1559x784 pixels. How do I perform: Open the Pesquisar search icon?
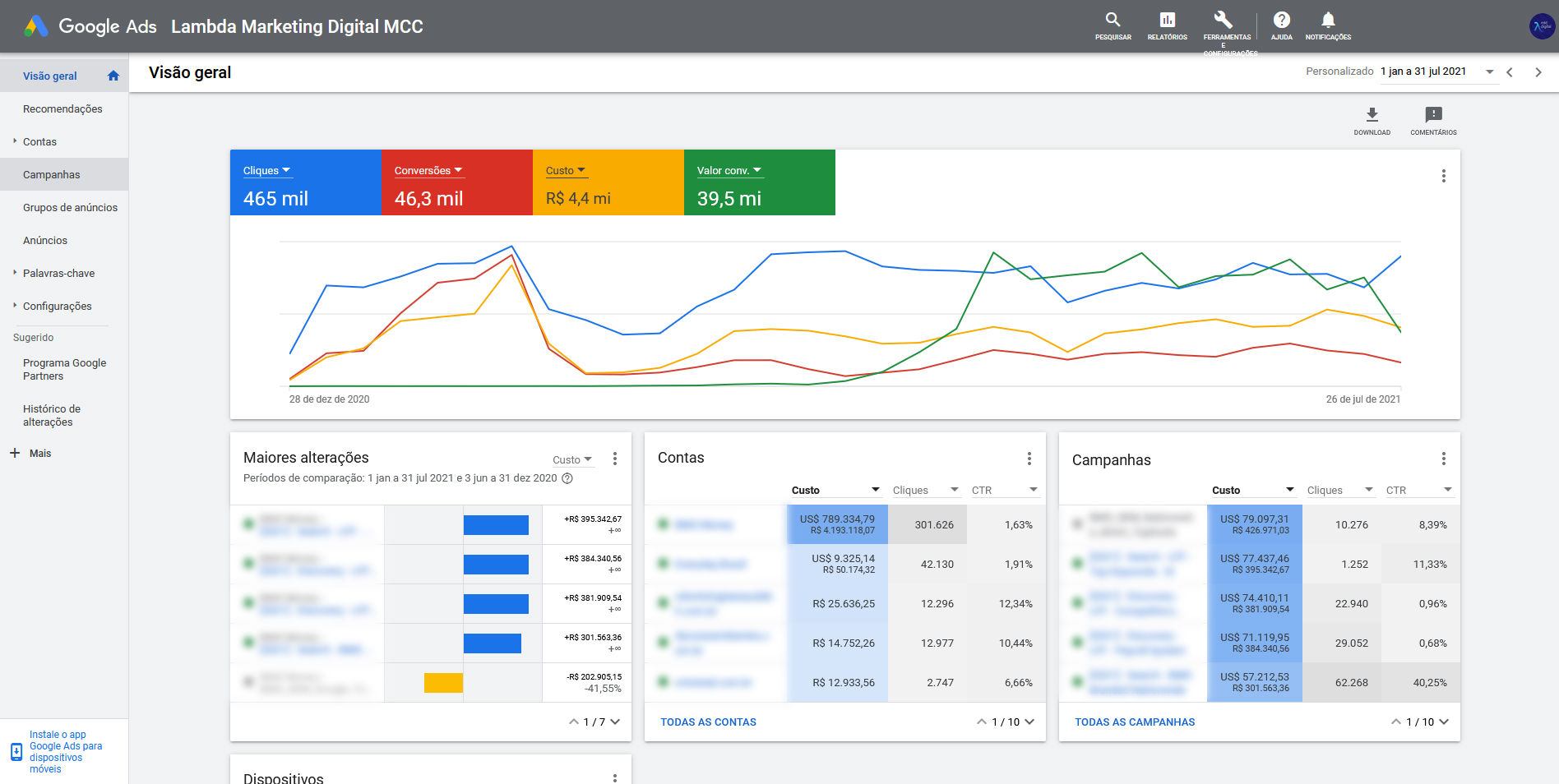click(x=1113, y=20)
